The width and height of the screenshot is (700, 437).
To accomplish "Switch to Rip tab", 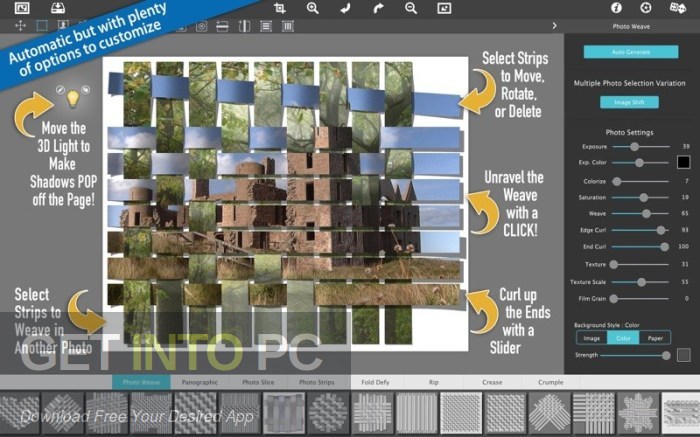I will coord(433,382).
